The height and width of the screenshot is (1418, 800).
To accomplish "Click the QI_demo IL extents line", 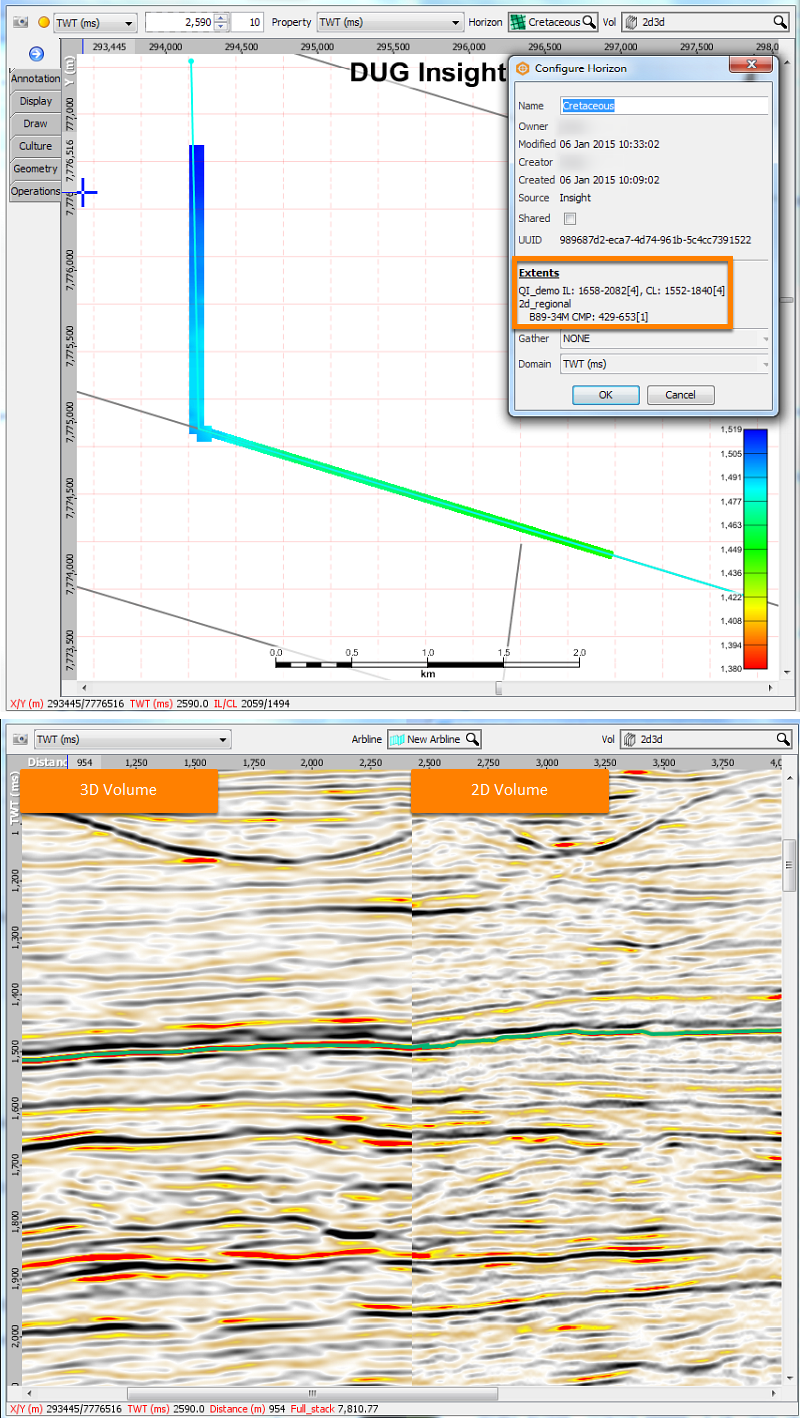I will click(621, 290).
